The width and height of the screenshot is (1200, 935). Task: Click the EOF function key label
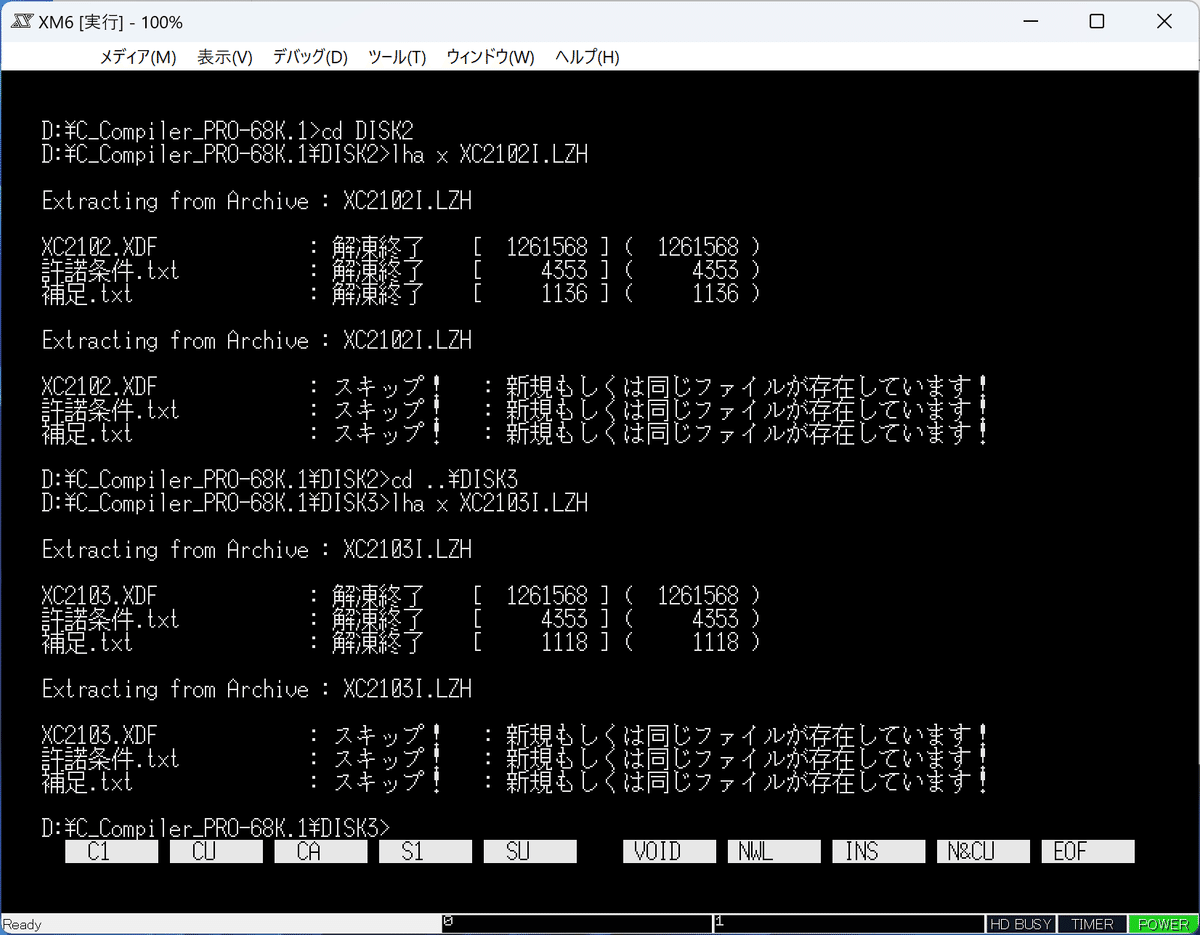point(1088,851)
